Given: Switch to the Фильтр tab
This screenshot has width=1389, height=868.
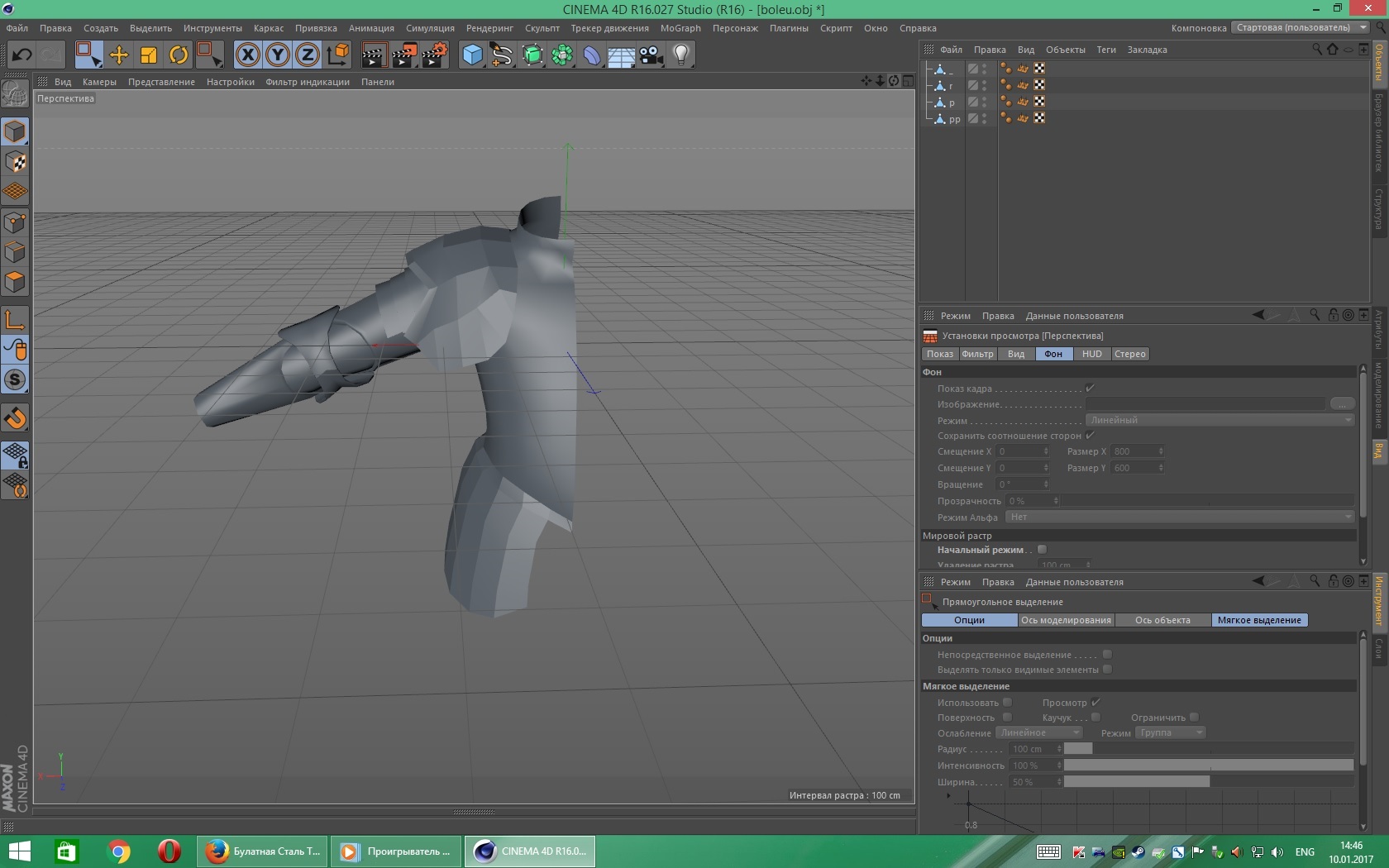Looking at the screenshot, I should (977, 354).
